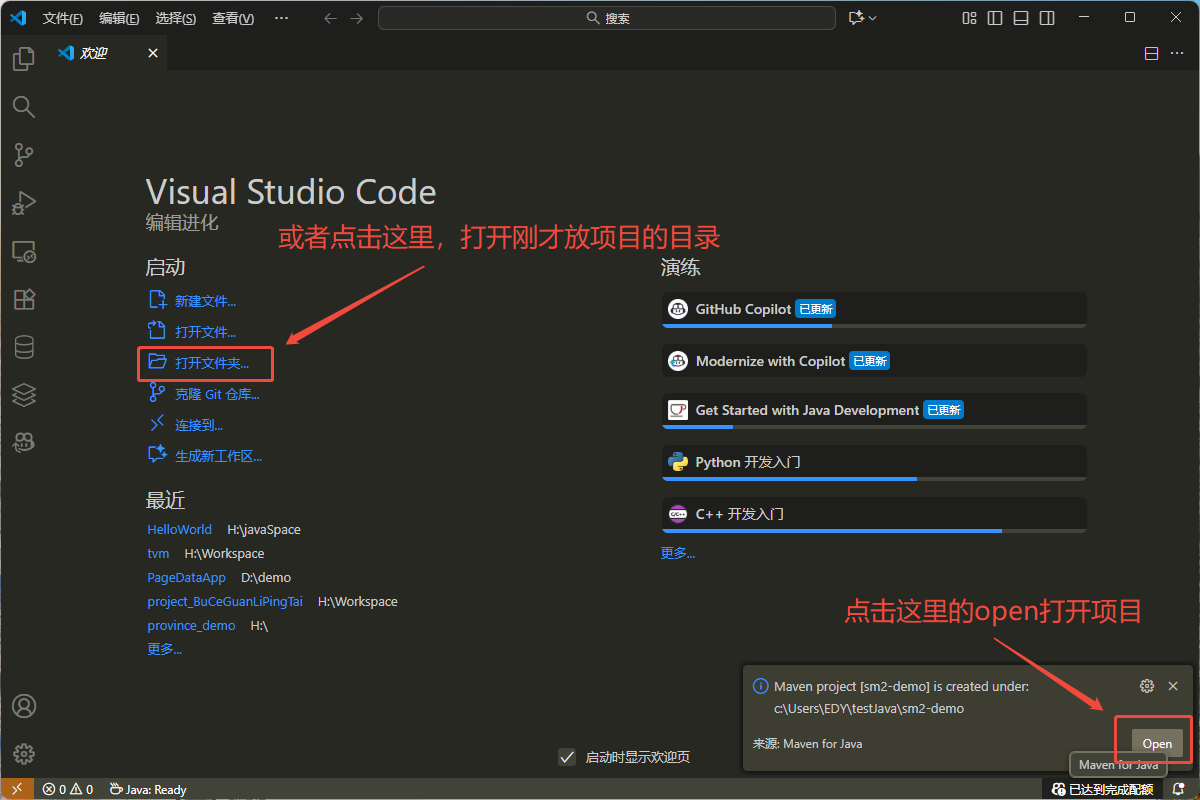Expand the overflow menu ellipsis
The height and width of the screenshot is (800, 1200).
pyautogui.click(x=281, y=18)
